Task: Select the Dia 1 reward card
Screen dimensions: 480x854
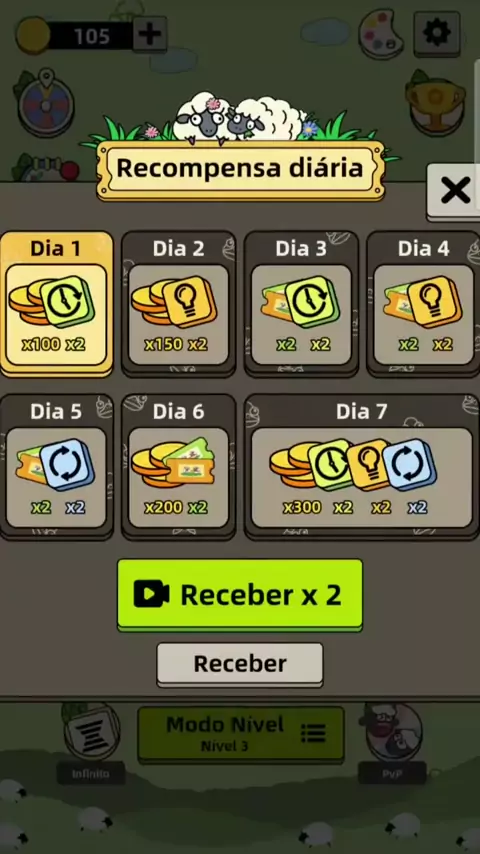Action: click(57, 303)
